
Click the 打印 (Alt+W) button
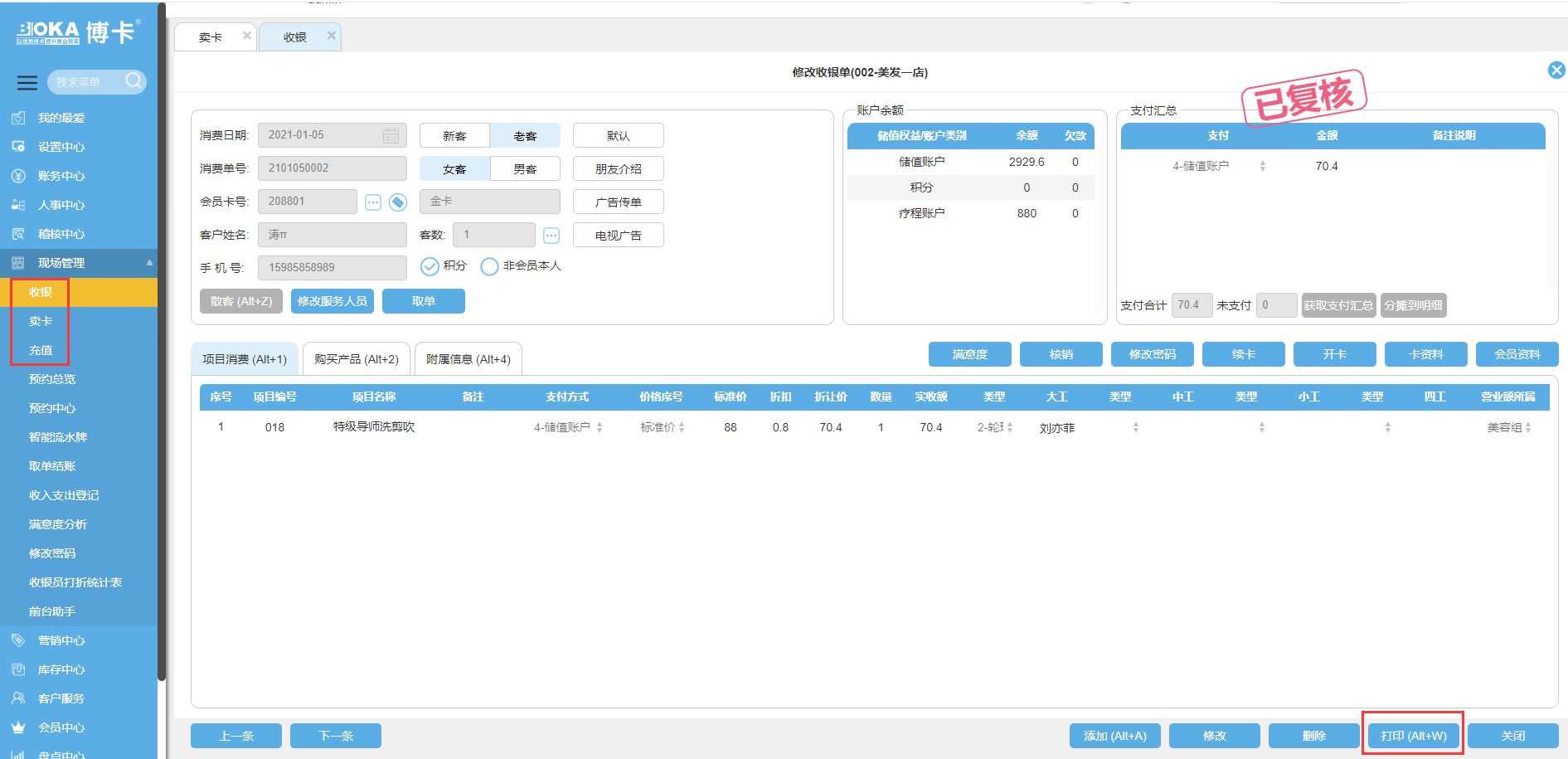tap(1413, 736)
